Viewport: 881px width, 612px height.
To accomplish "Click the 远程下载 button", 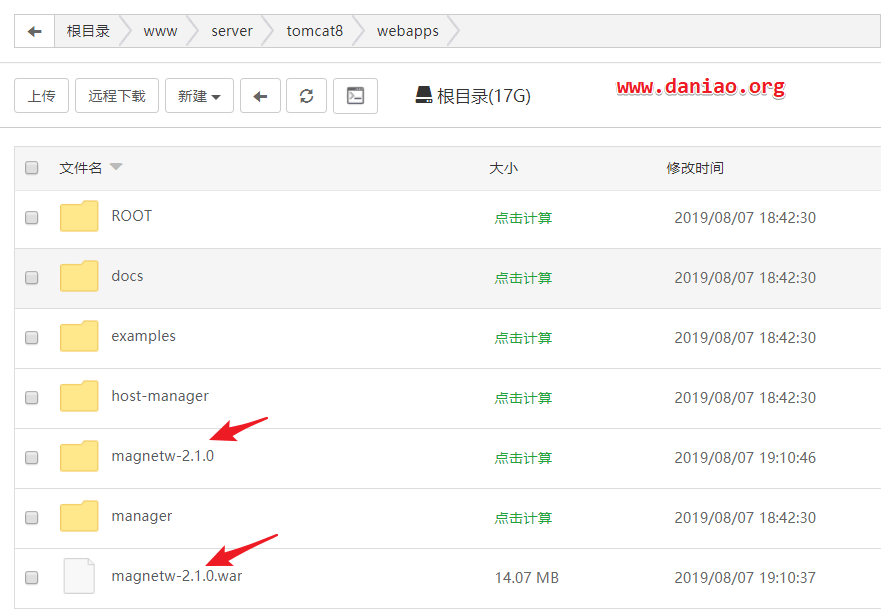I will [x=117, y=96].
